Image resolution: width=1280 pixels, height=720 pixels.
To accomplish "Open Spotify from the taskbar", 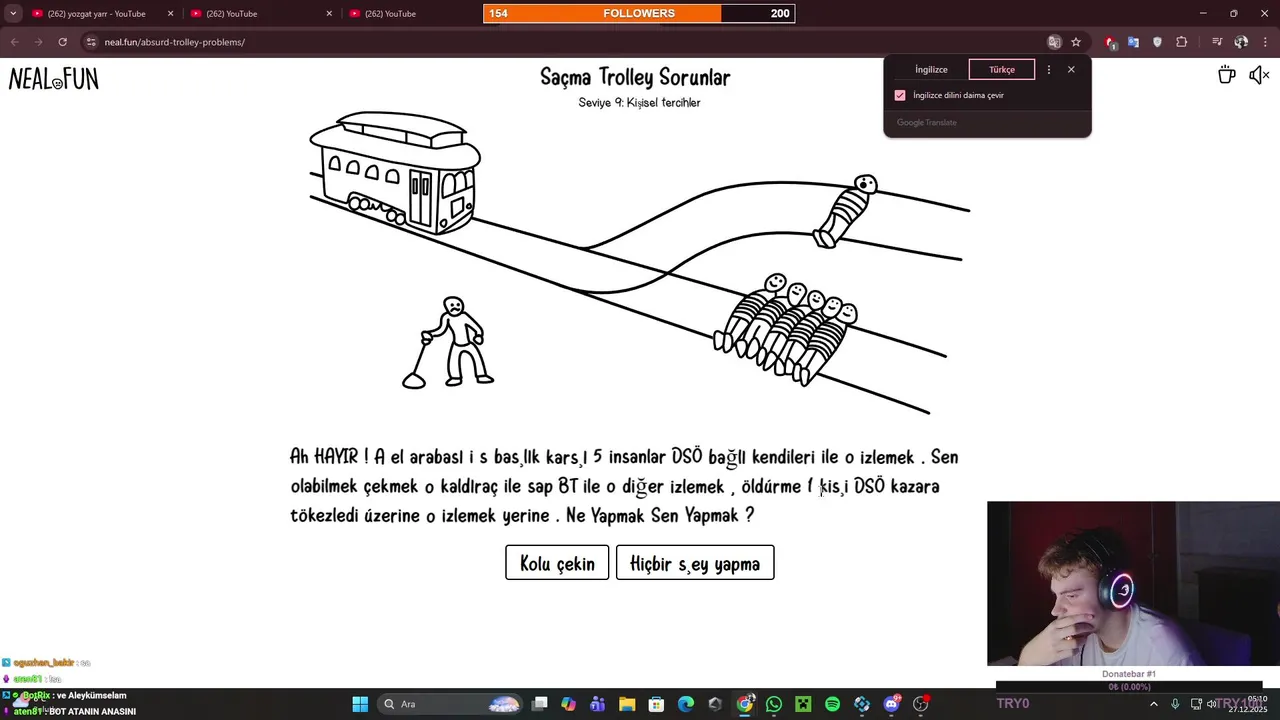I will 833,704.
